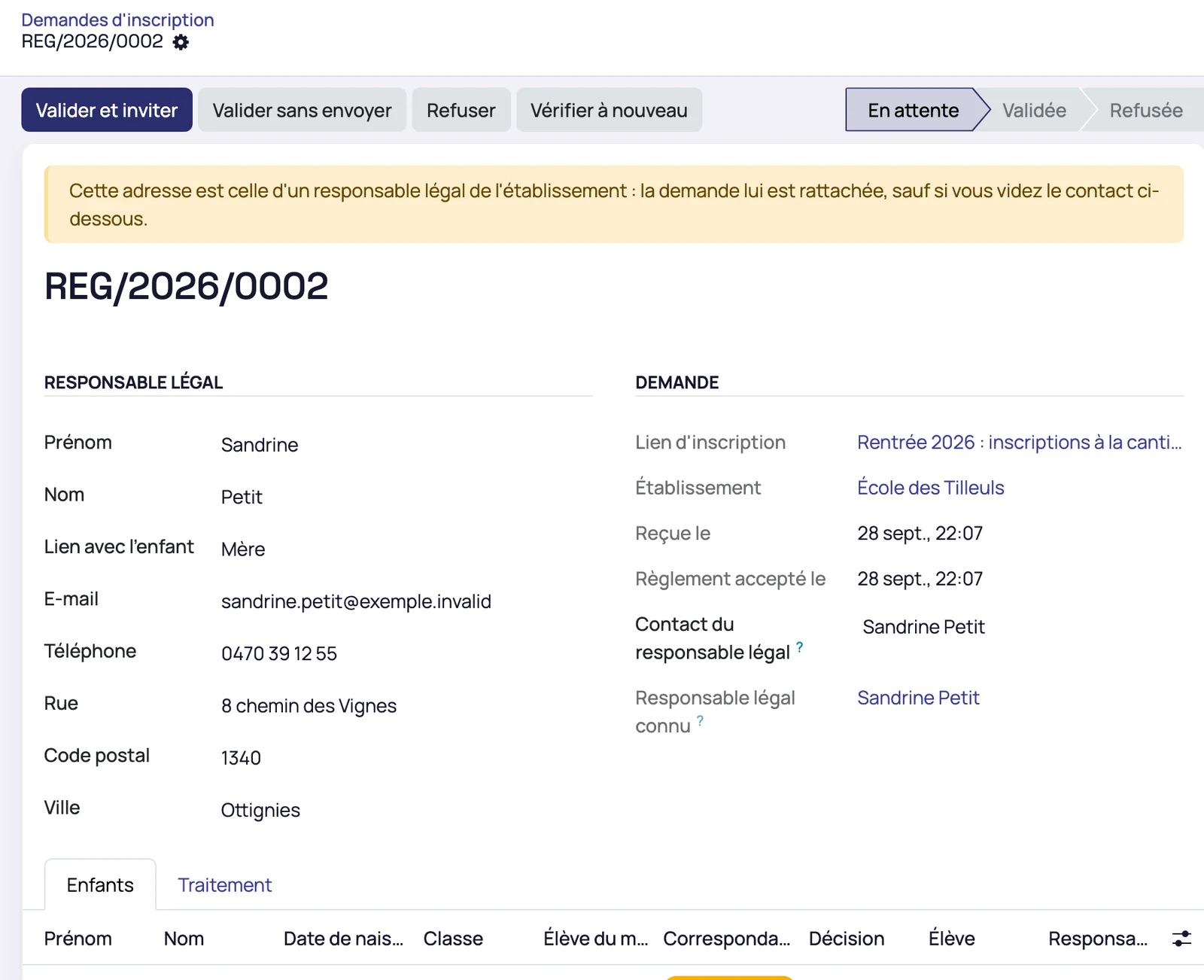Sort by Décision column header
The height and width of the screenshot is (980, 1204).
[x=847, y=939]
